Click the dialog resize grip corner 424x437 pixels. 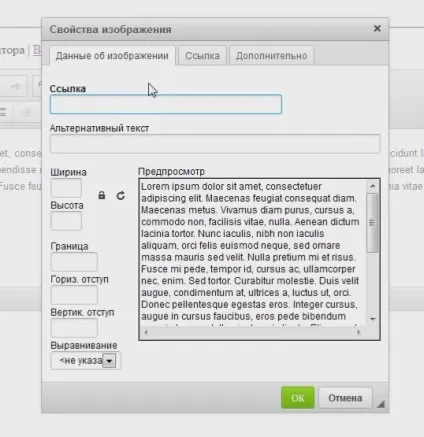tap(381, 404)
